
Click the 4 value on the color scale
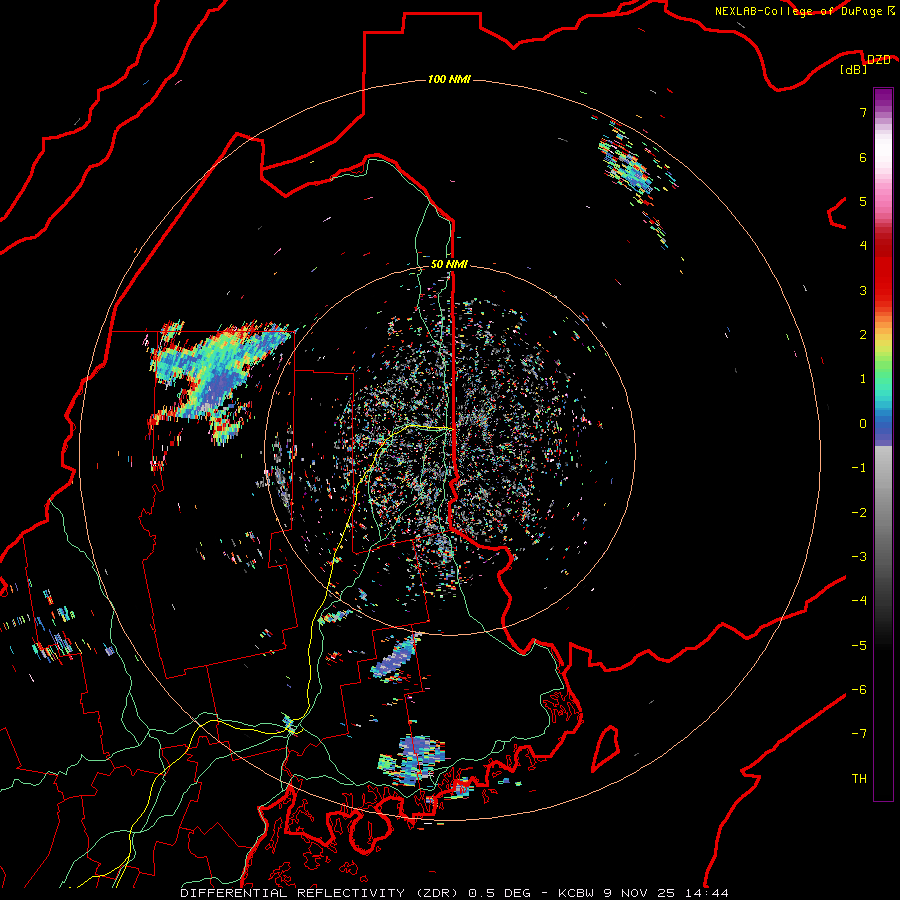pyautogui.click(x=863, y=246)
